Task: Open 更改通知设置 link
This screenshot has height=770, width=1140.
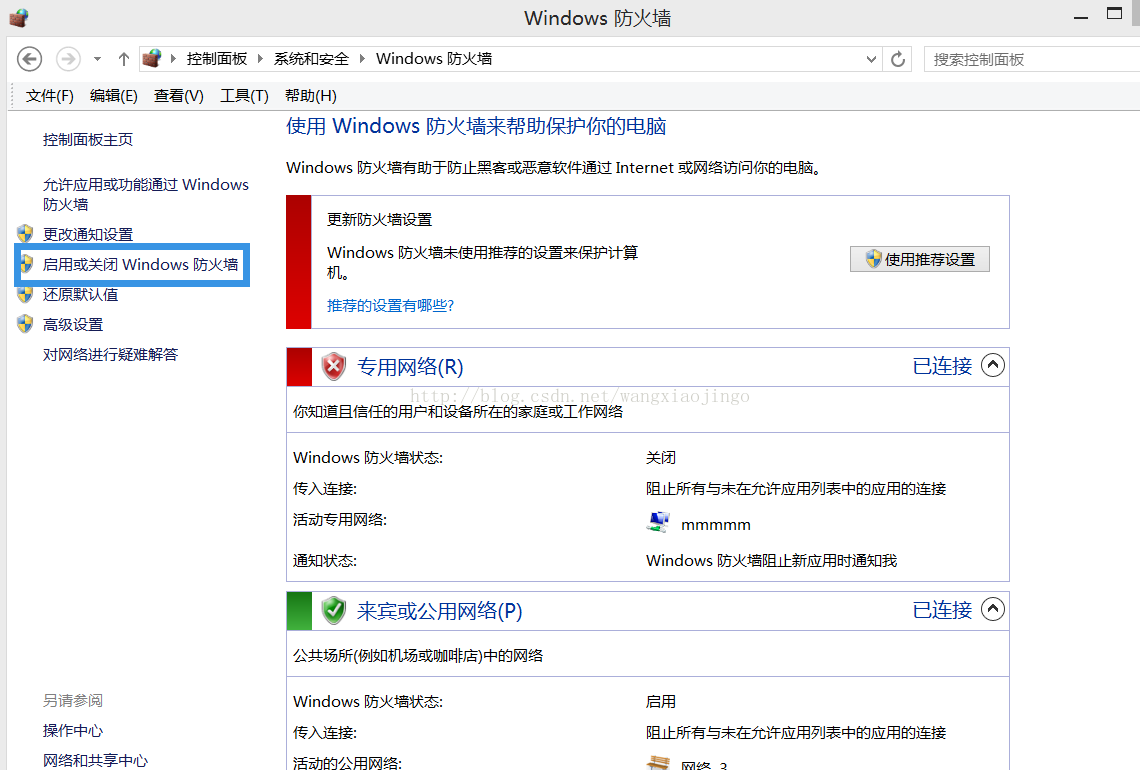Action: tap(88, 234)
